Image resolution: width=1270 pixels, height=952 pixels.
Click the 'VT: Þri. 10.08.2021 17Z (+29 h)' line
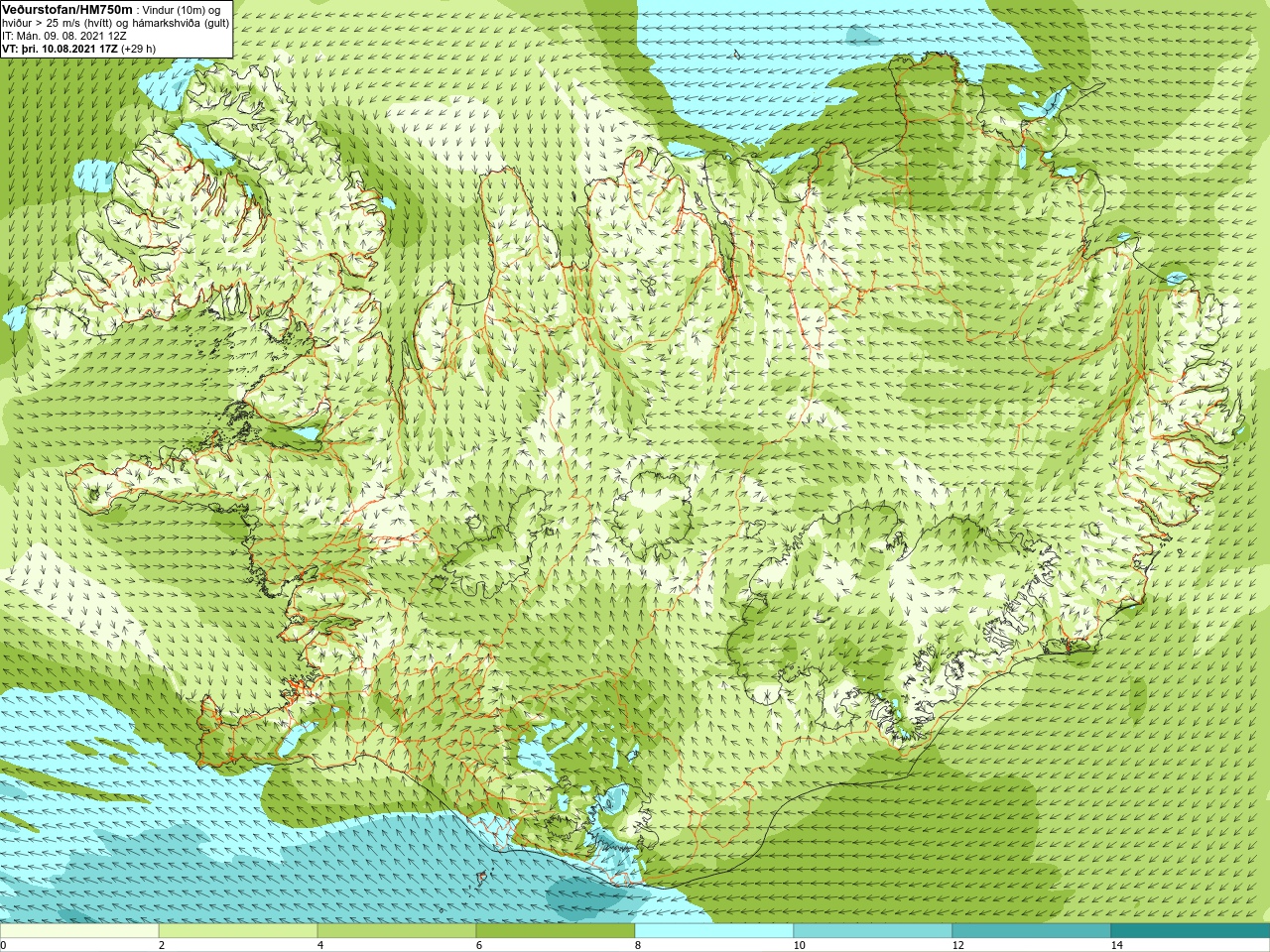(x=78, y=48)
